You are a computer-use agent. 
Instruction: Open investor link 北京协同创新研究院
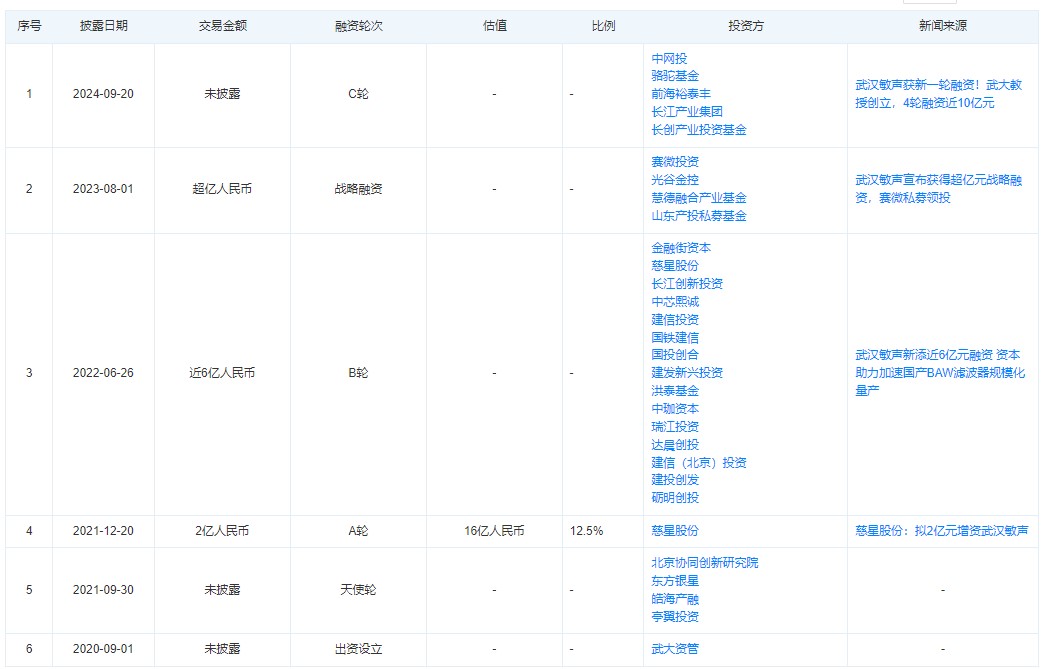coord(705,563)
